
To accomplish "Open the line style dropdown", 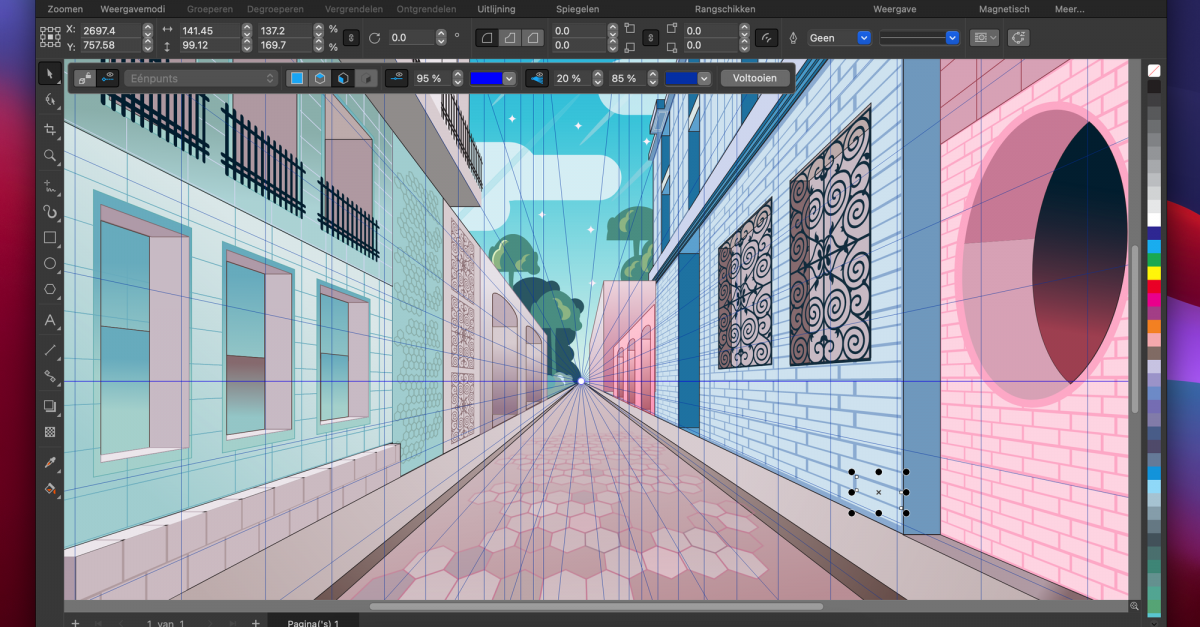I will pyautogui.click(x=919, y=37).
